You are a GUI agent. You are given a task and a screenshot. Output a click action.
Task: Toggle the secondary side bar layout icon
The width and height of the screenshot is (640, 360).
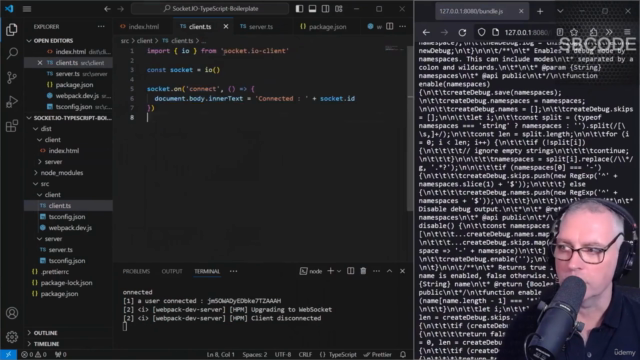point(325,9)
